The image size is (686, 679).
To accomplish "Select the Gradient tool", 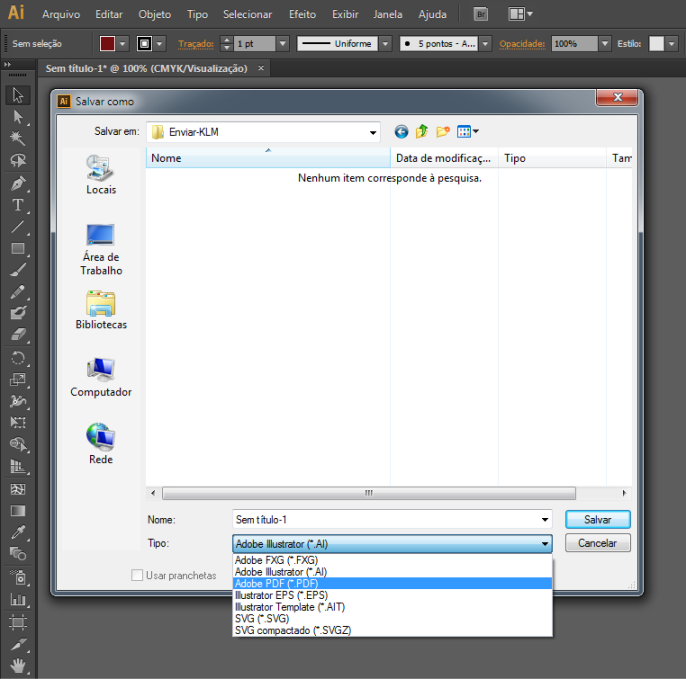I will click(18, 511).
